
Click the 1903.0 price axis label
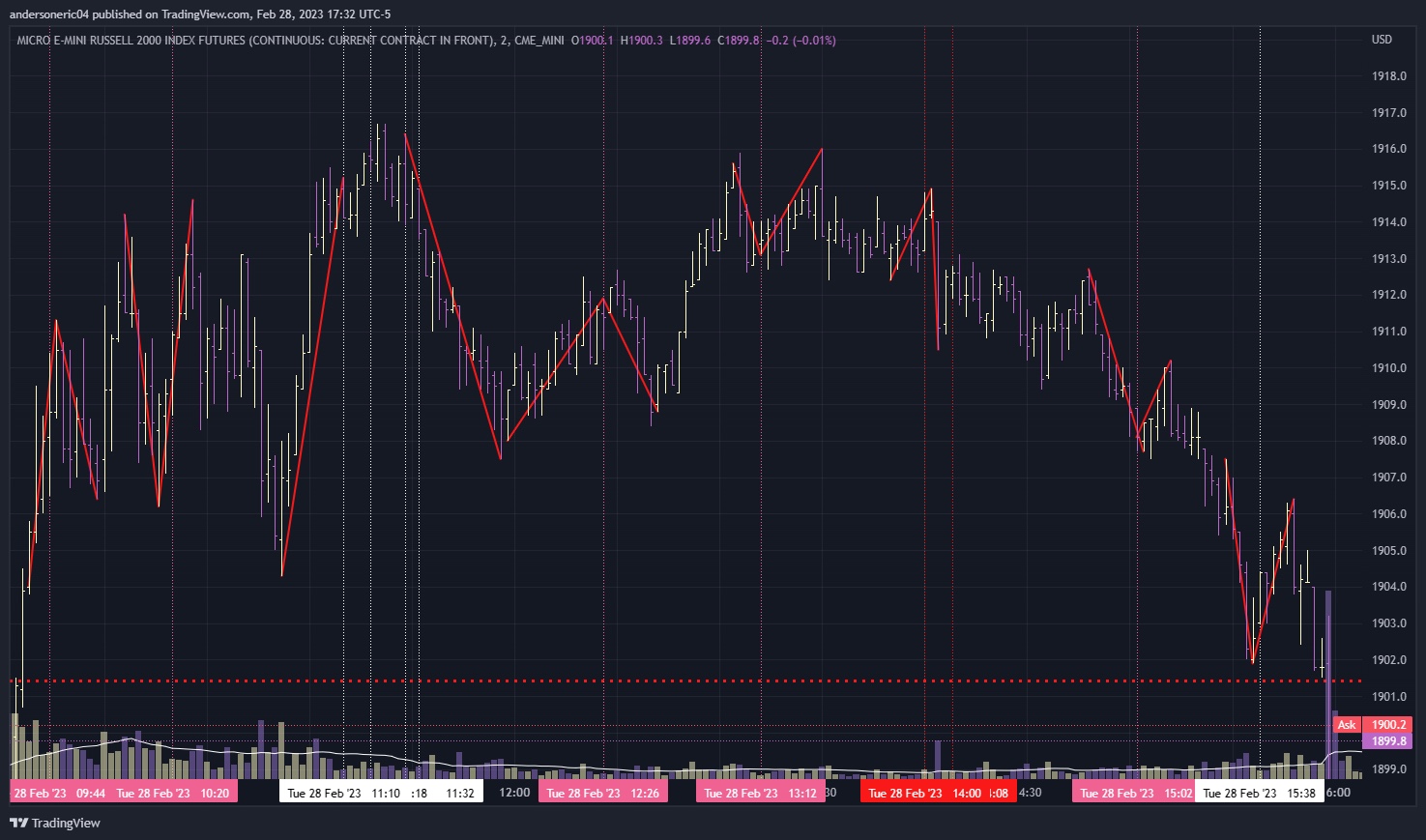[x=1389, y=623]
